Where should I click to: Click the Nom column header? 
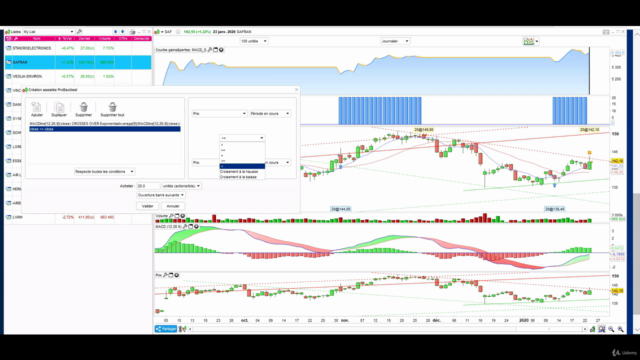pyautogui.click(x=37, y=38)
